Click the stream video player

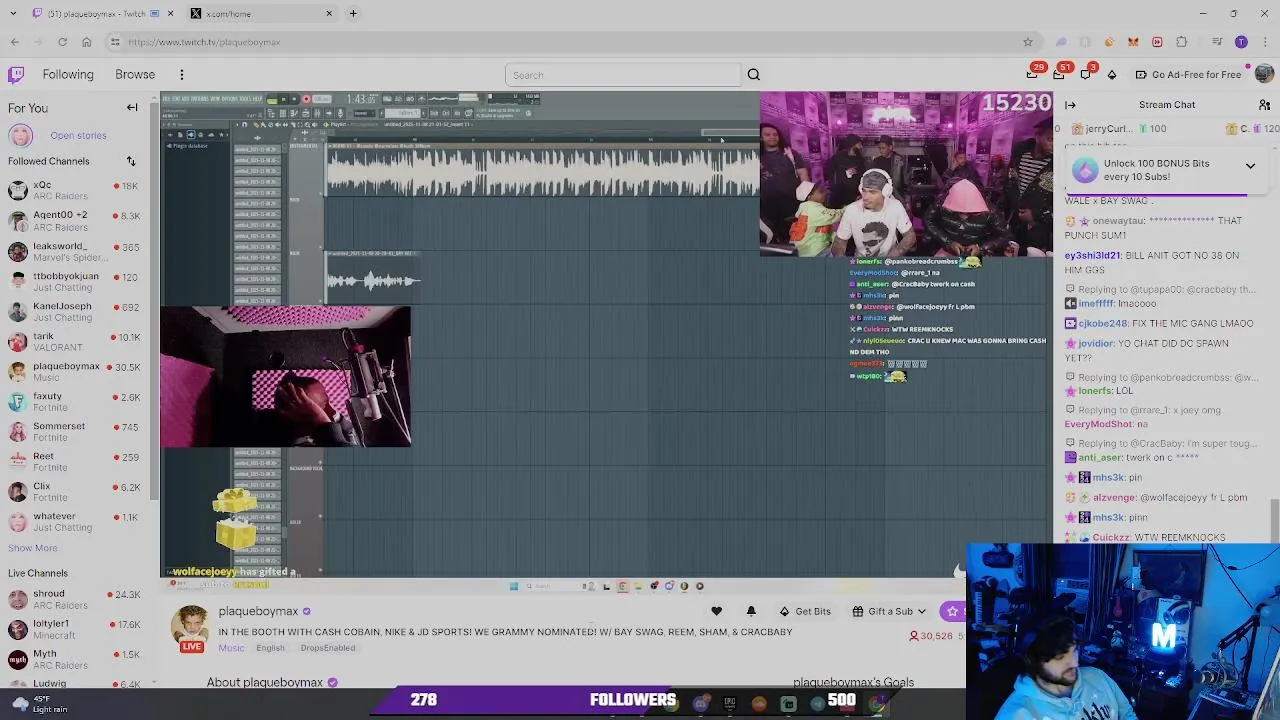606,334
